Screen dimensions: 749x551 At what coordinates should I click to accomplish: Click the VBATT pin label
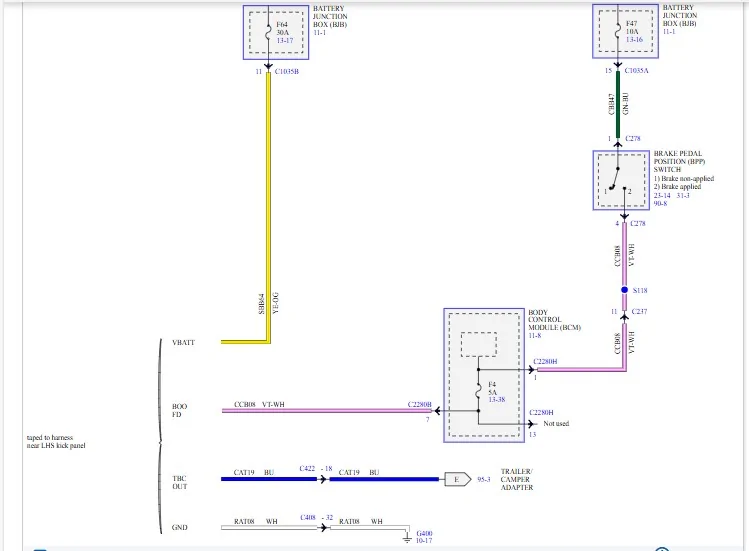183,343
